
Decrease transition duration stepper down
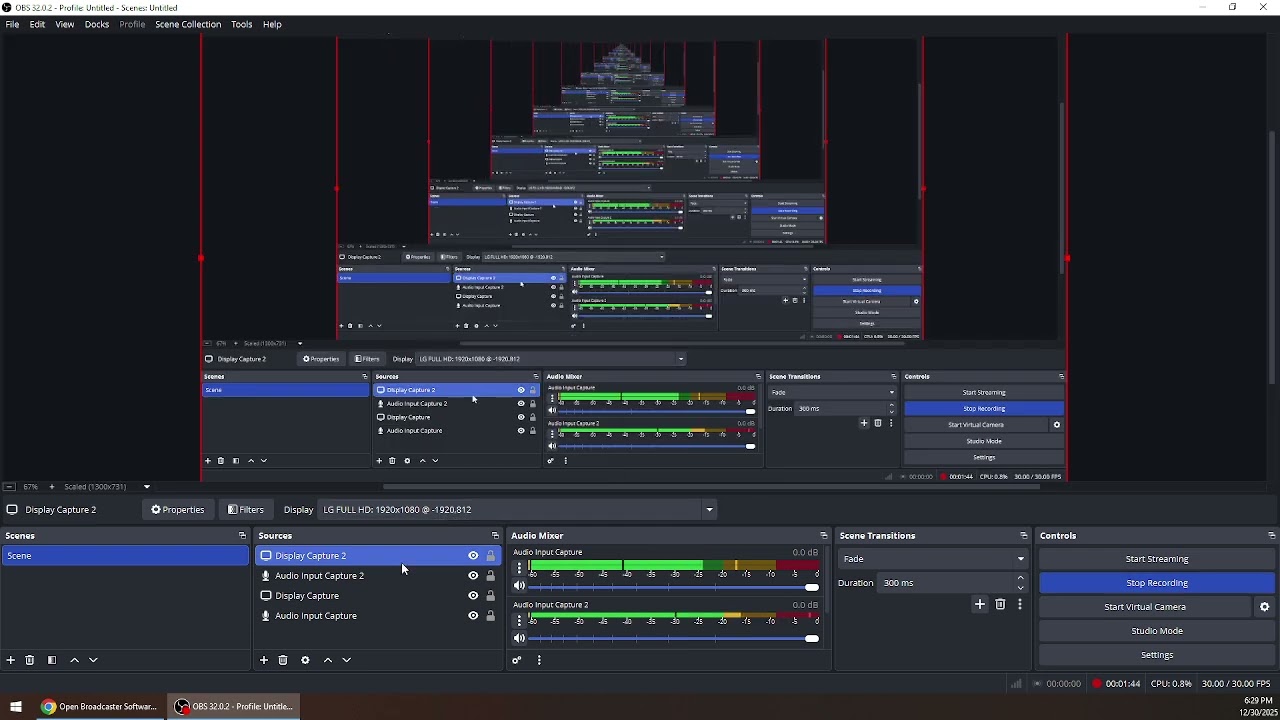tap(1020, 588)
